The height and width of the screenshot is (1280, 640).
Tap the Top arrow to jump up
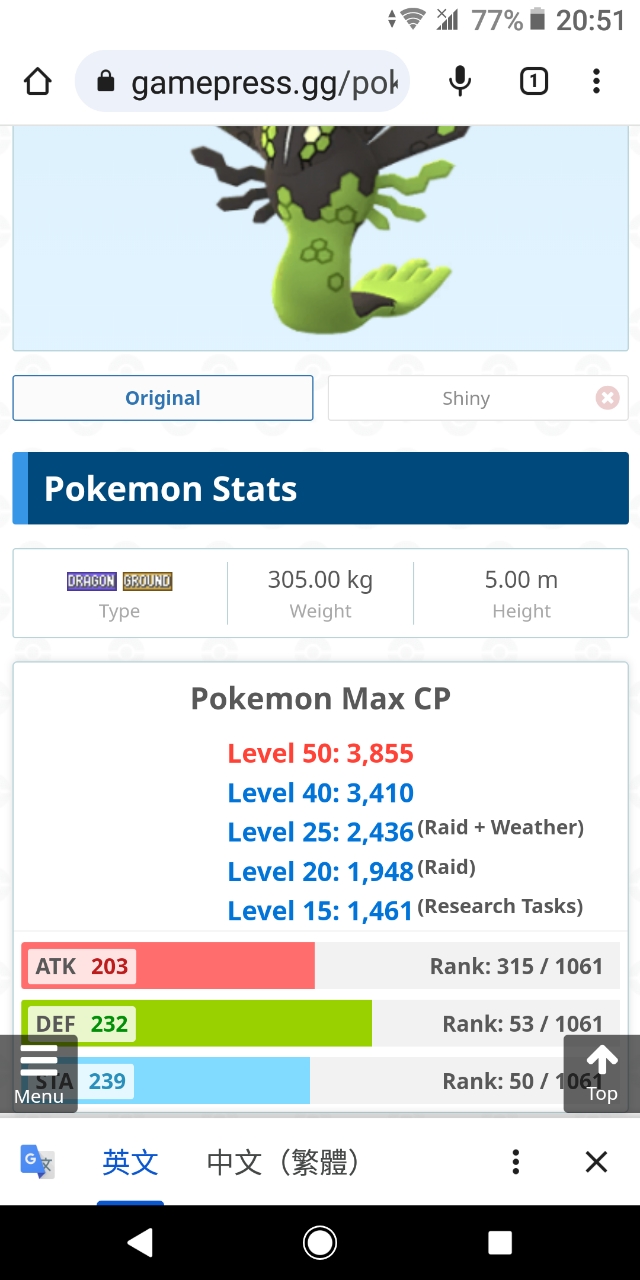(601, 1073)
